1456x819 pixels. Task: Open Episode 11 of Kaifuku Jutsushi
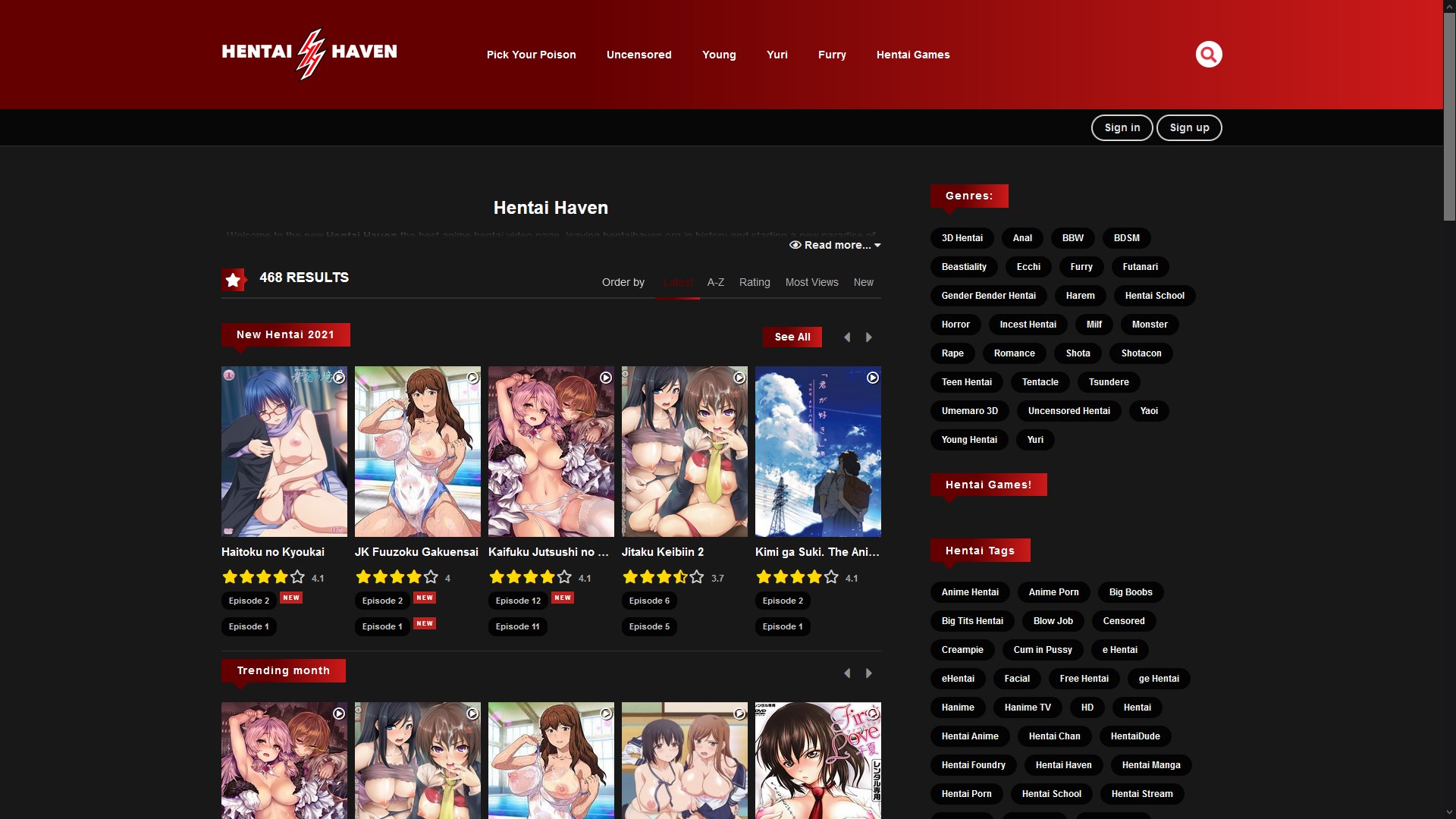(x=517, y=626)
